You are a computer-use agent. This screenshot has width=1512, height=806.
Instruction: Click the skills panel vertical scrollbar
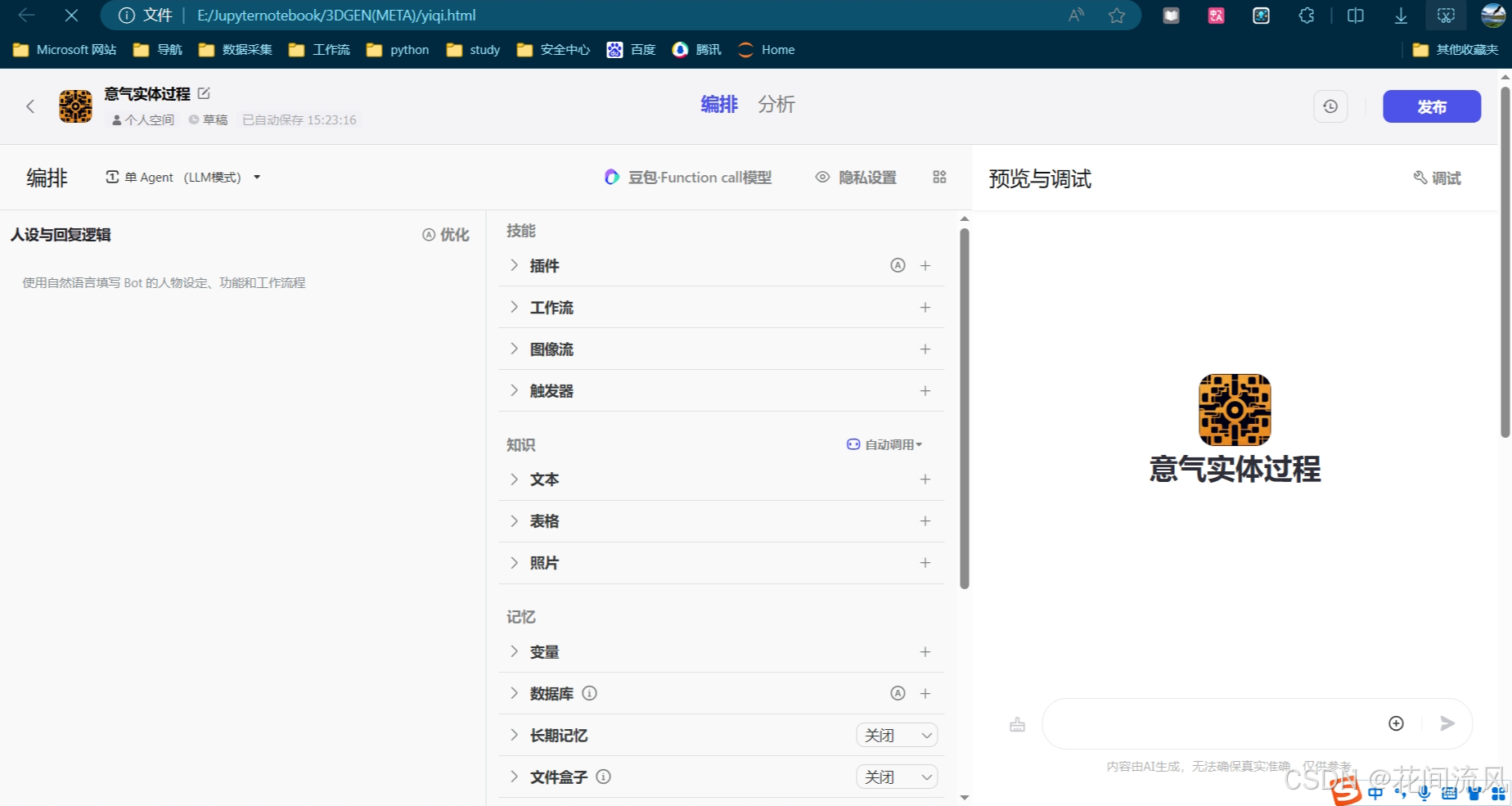(x=965, y=408)
